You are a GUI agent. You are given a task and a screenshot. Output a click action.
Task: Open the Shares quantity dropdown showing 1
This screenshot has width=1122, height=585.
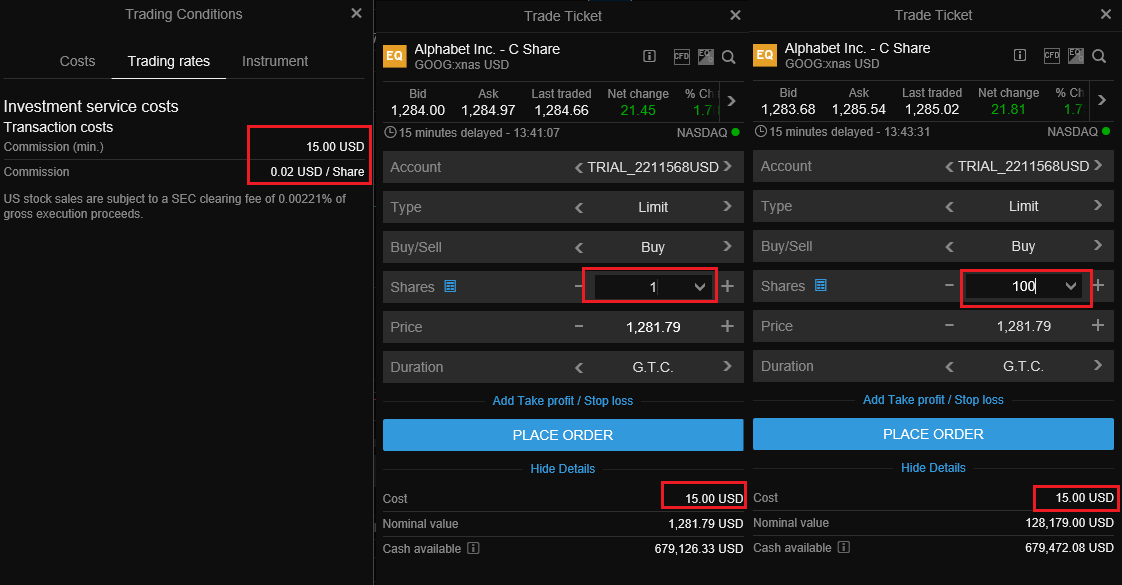pos(699,287)
